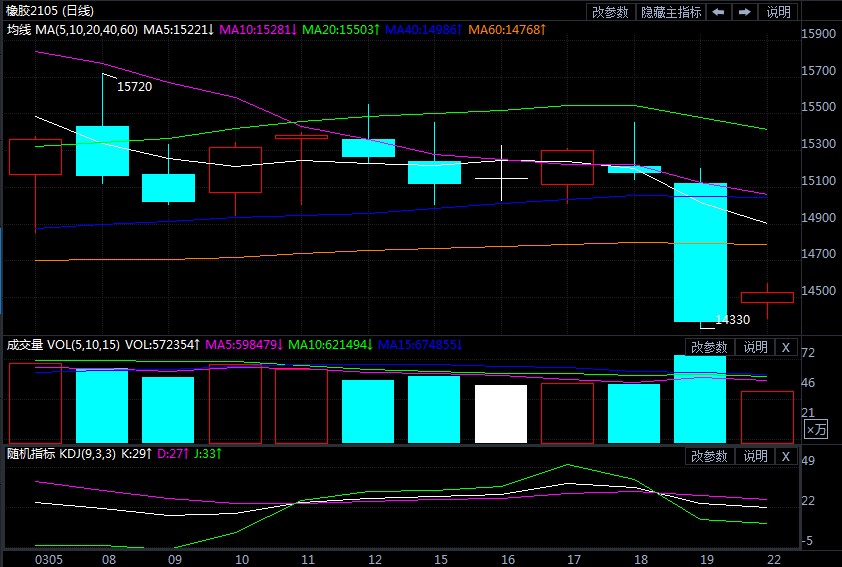Select the large cyan candlestick on date 19
842x567 pixels.
pyautogui.click(x=700, y=252)
